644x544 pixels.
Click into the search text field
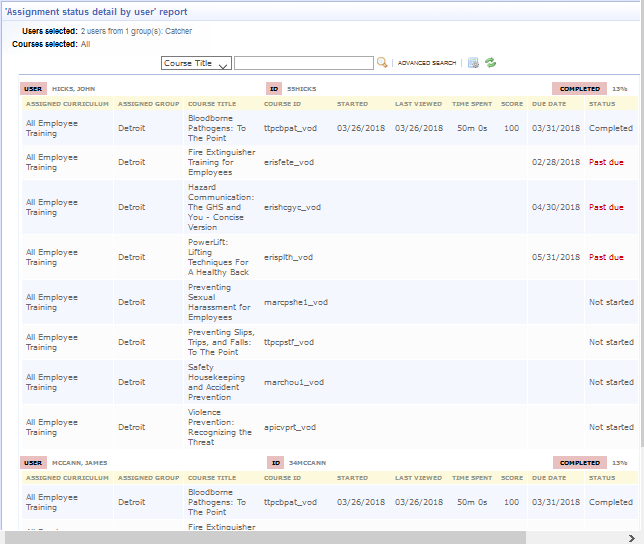tap(303, 63)
